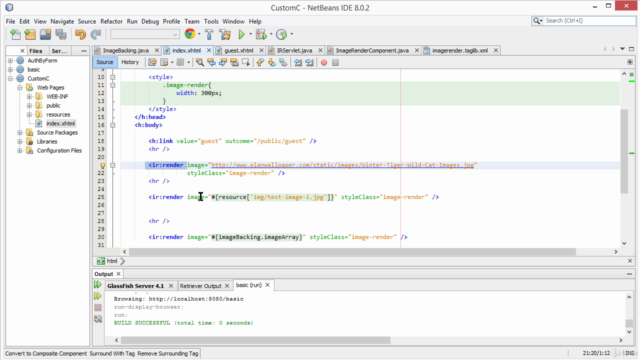The height and width of the screenshot is (360, 640).
Task: Open the Files panel tab
Action: tap(36, 51)
